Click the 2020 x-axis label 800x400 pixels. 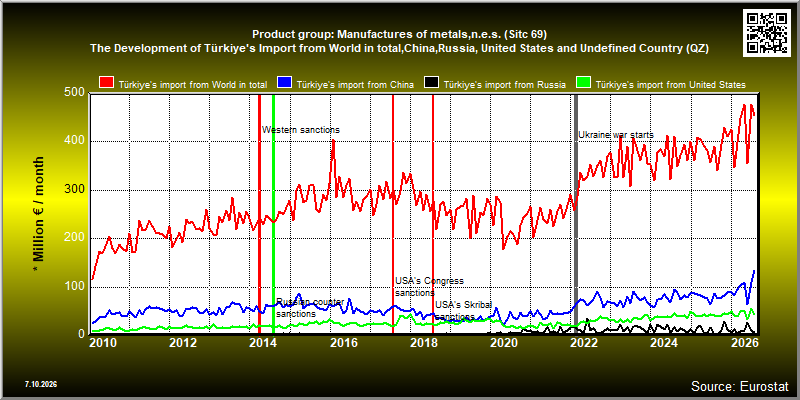pyautogui.click(x=504, y=342)
